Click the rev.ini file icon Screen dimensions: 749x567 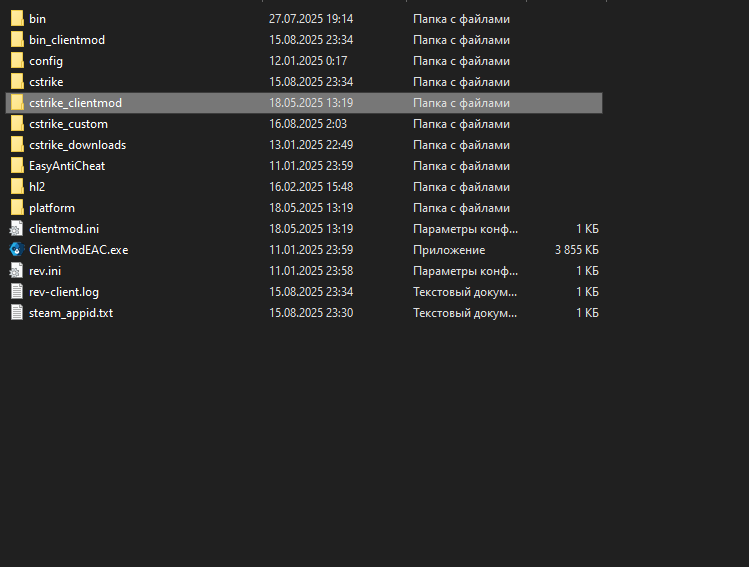coord(17,271)
